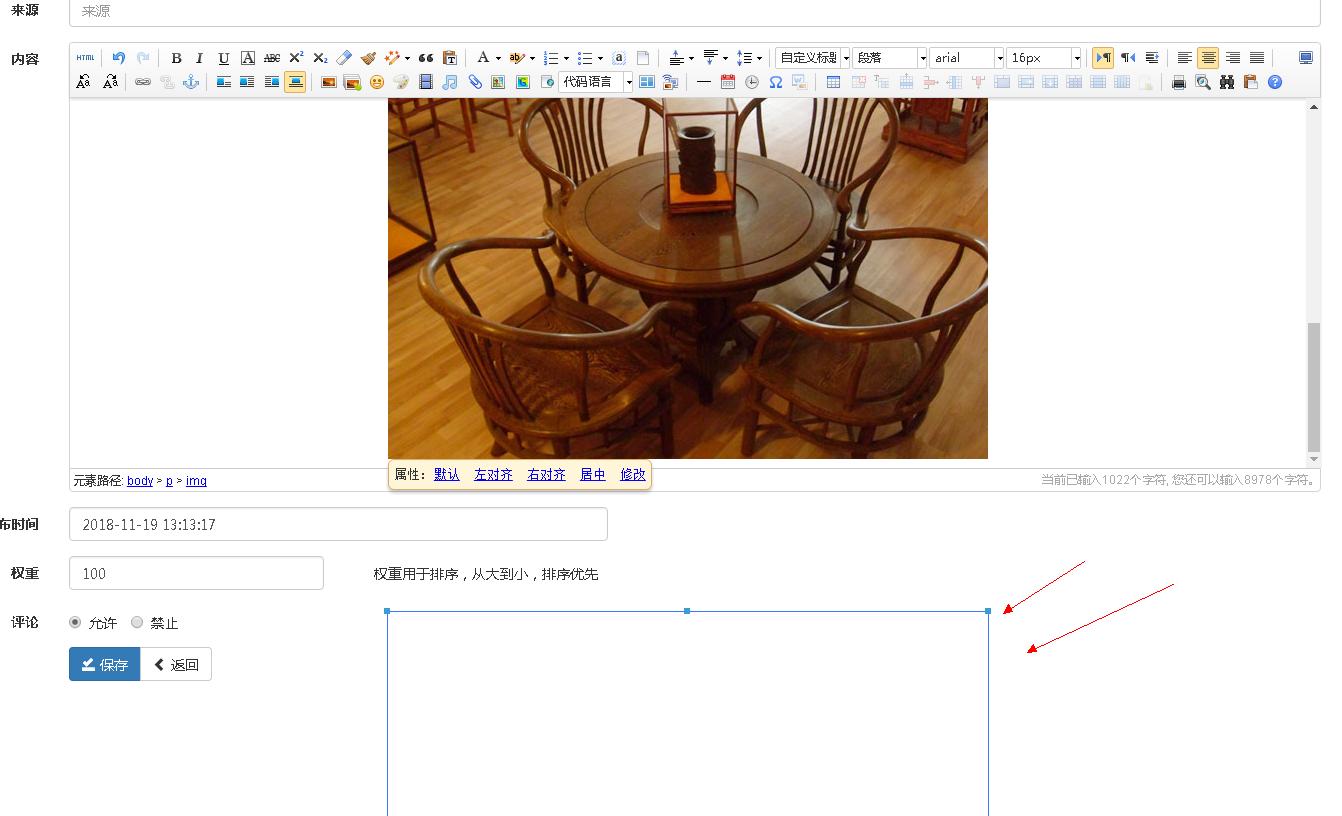This screenshot has width=1342, height=816.
Task: Click the 返回 back button
Action: (176, 665)
